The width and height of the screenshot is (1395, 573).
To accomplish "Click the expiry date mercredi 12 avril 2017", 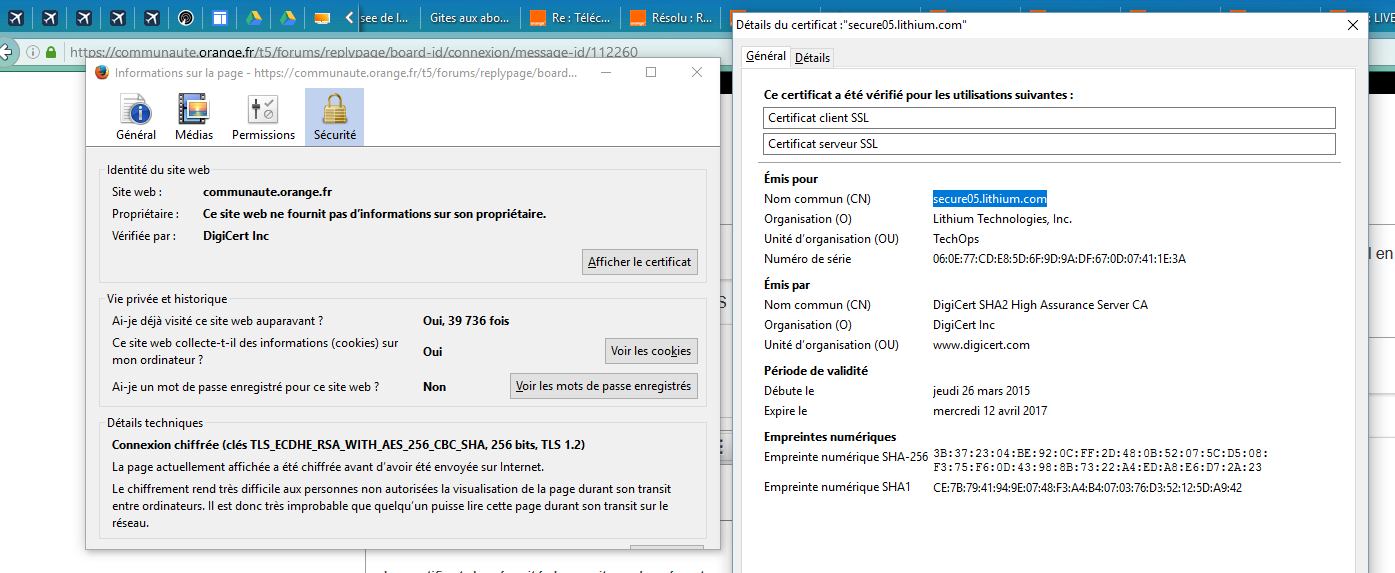I will click(x=990, y=411).
